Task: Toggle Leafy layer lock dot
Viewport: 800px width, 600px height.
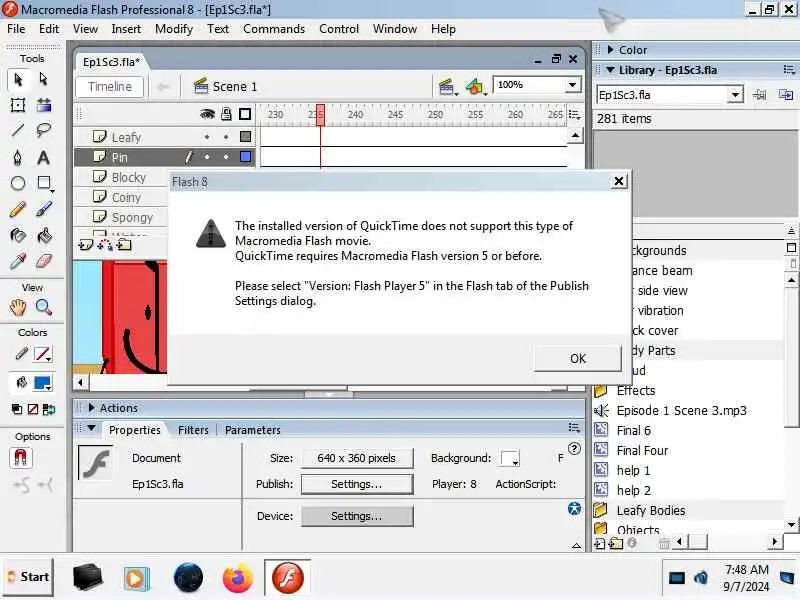Action: pos(226,137)
